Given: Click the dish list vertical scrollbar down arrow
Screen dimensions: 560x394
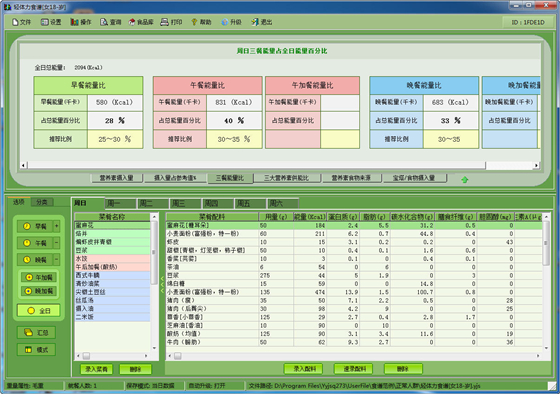Looking at the screenshot, I should tap(154, 348).
